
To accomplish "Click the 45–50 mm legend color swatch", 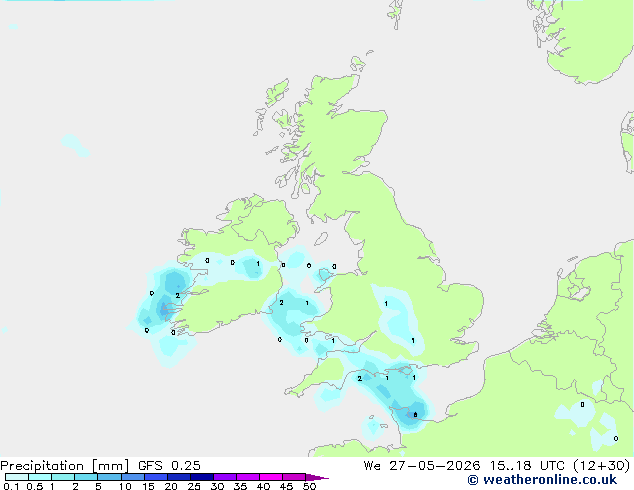I will 294,477.
